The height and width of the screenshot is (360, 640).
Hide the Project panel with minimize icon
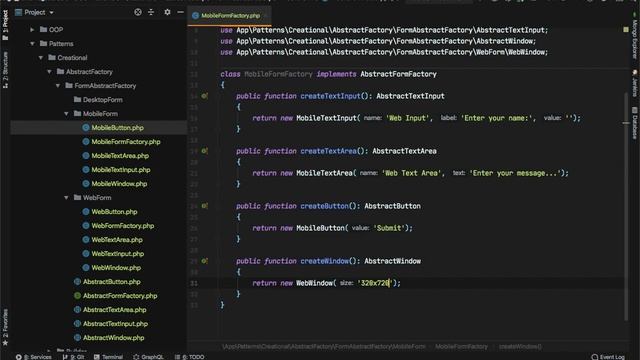[180, 12]
